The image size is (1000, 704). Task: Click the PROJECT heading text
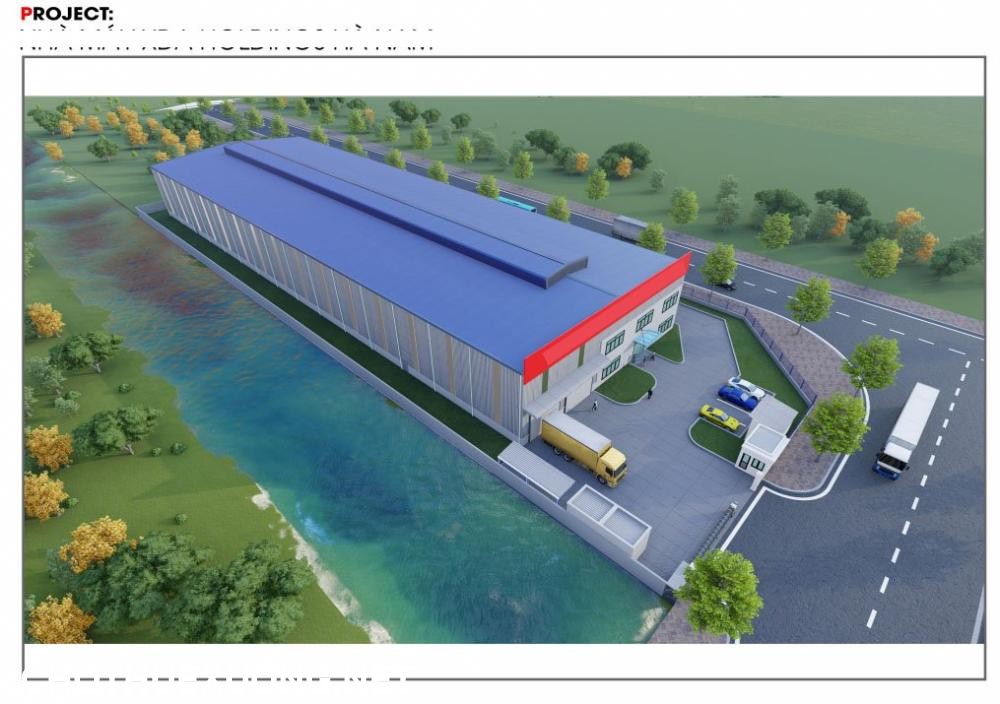click(67, 15)
